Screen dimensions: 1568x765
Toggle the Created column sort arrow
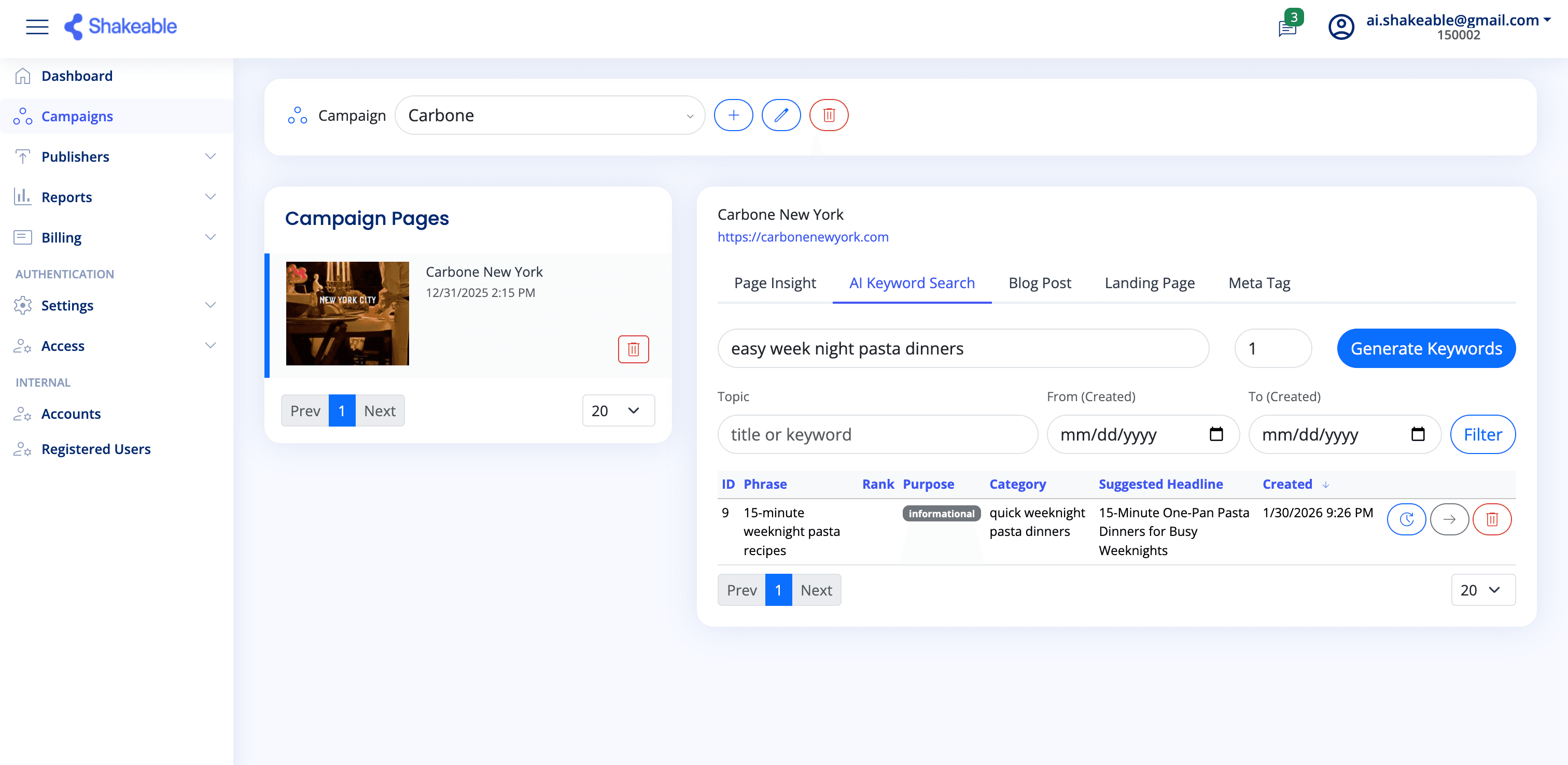(1327, 485)
